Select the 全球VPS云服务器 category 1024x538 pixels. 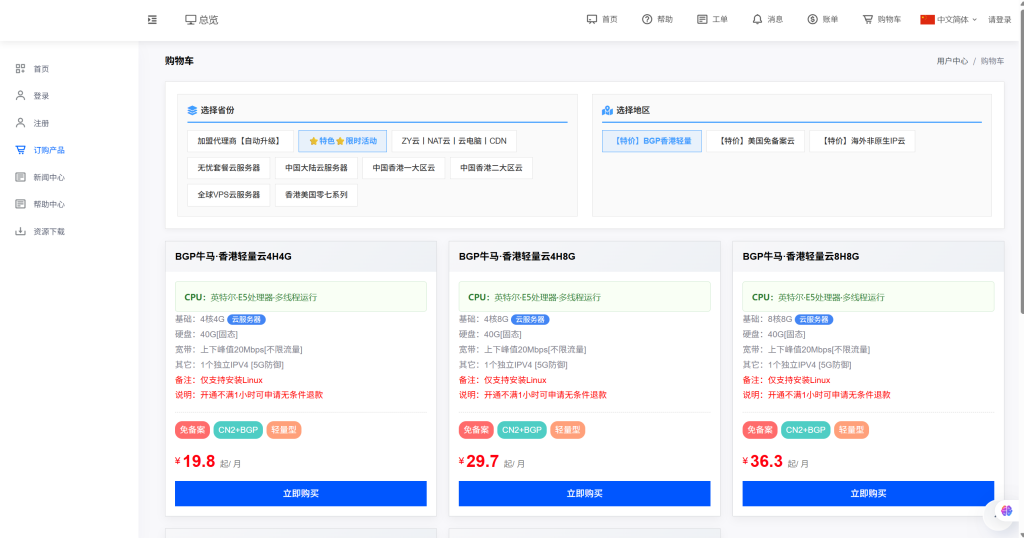coord(229,195)
